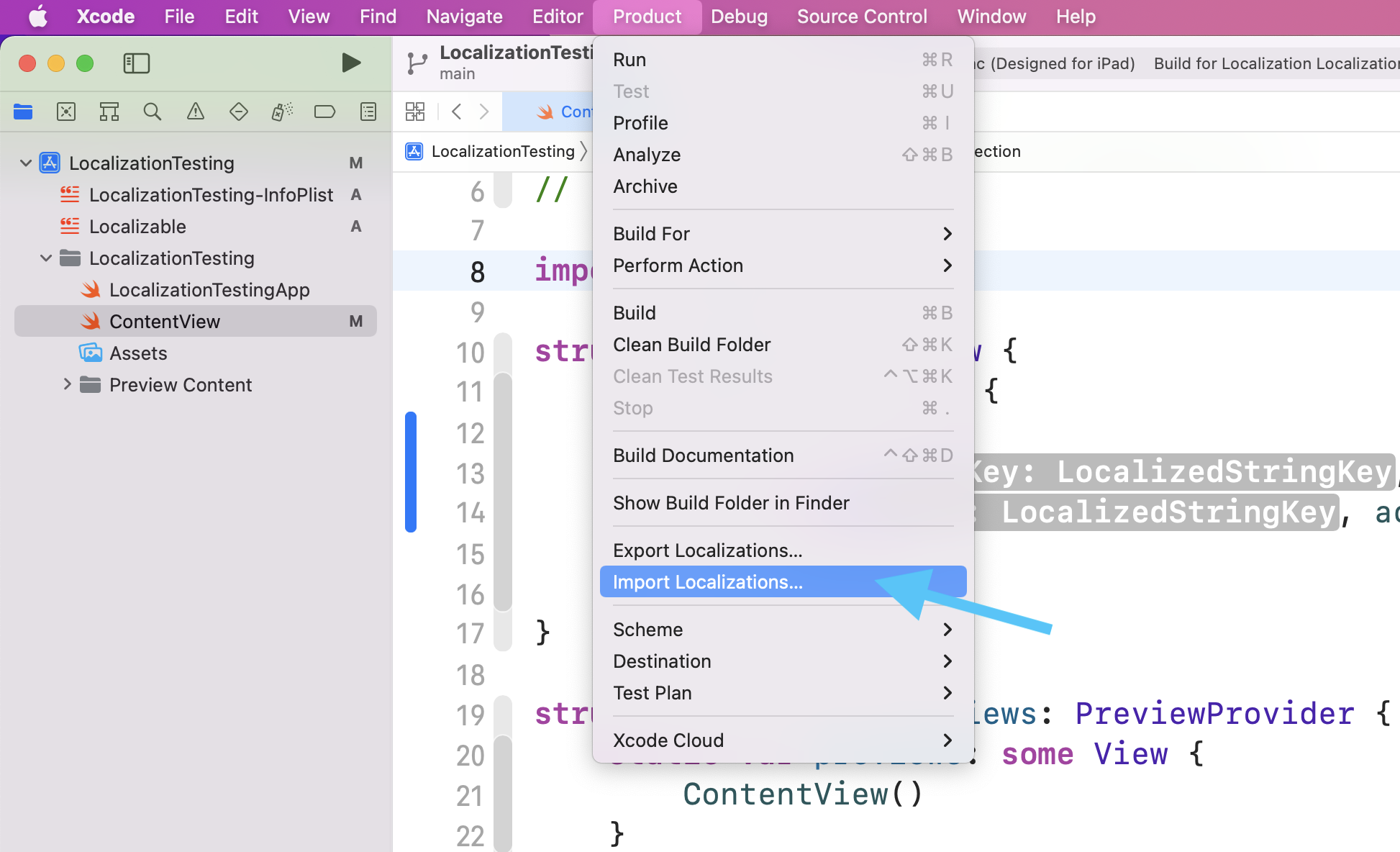Choose Profile in the Product menu
The height and width of the screenshot is (852, 1400).
tap(783, 123)
